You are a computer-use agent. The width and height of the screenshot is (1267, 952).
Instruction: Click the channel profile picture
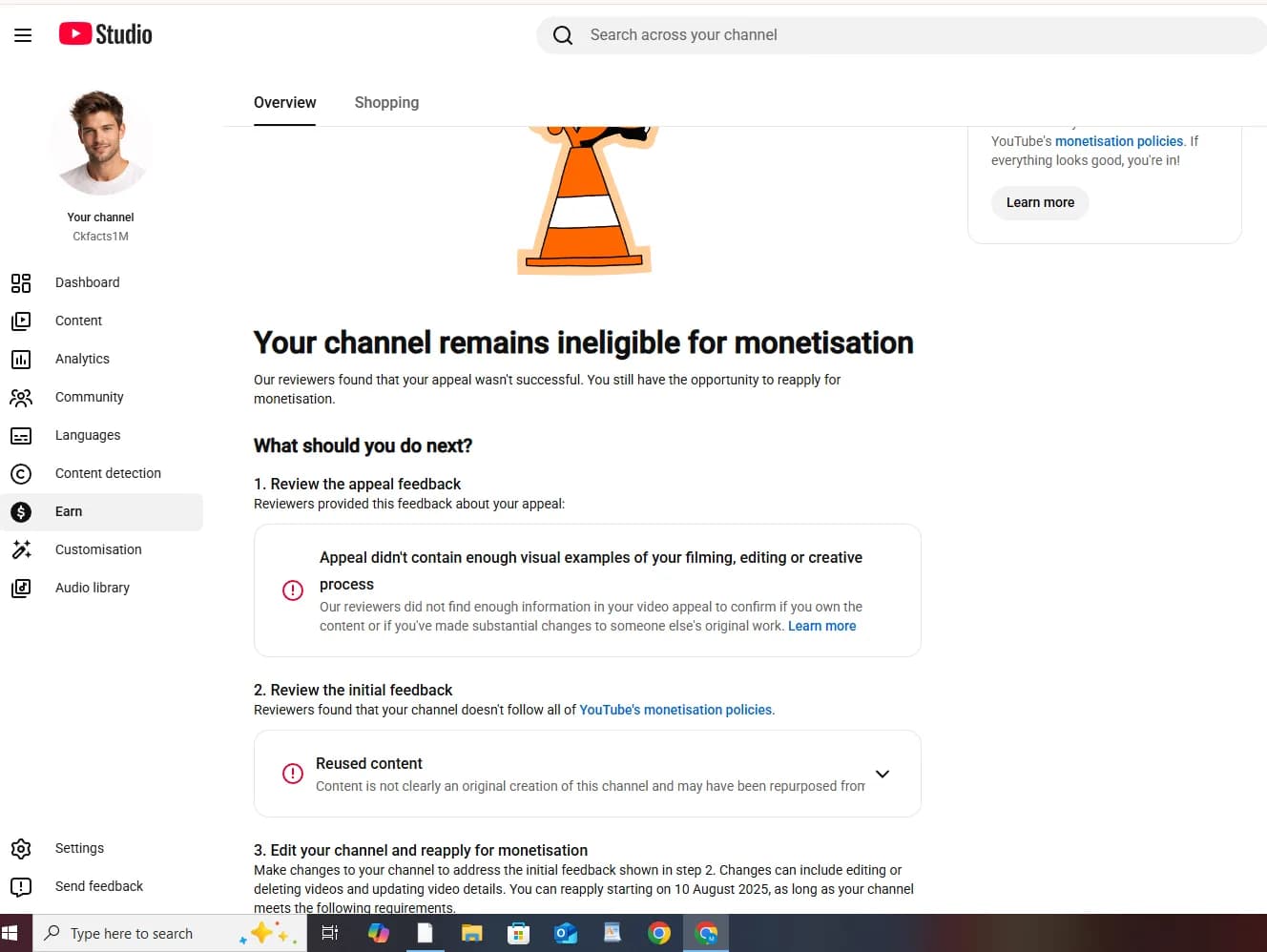tap(100, 143)
